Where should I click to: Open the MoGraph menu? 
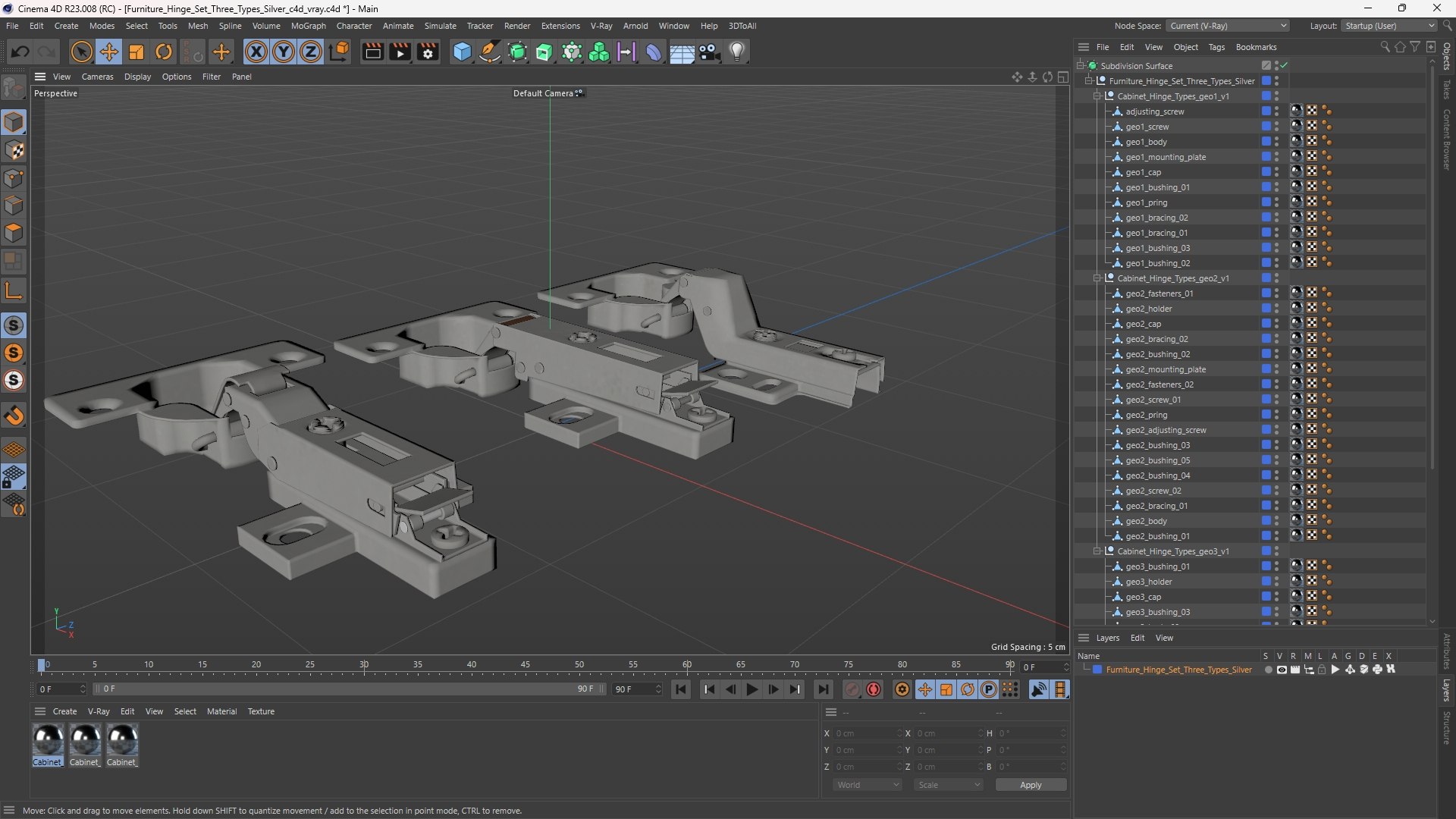pos(308,26)
